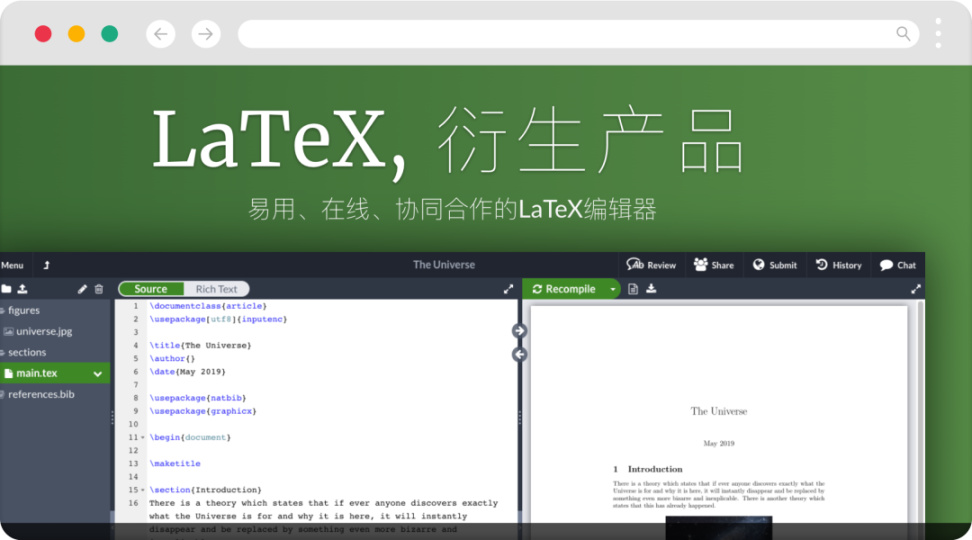Viewport: 972px width, 540px height.
Task: Click the delete trash icon
Action: pyautogui.click(x=99, y=289)
